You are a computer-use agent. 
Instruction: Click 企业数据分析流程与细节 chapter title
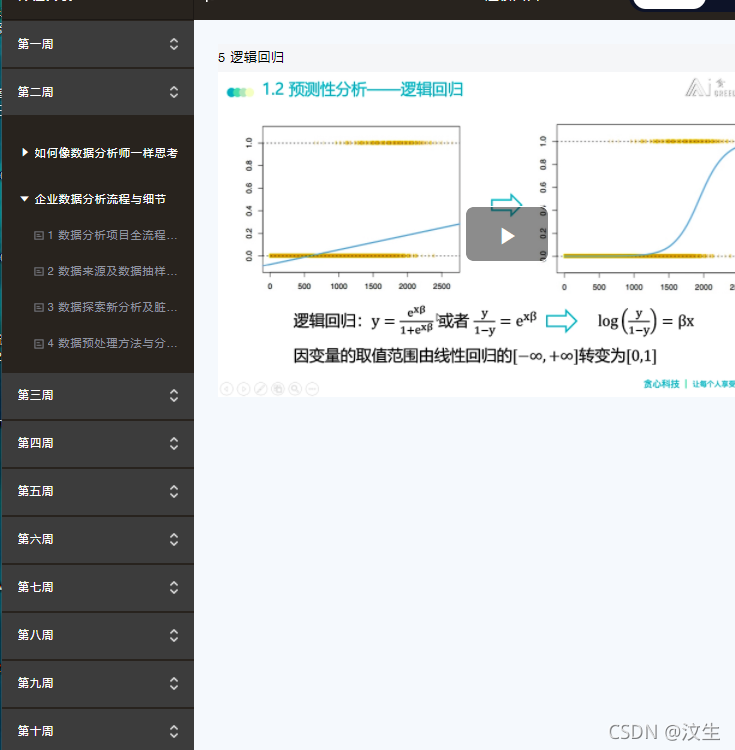(x=100, y=199)
